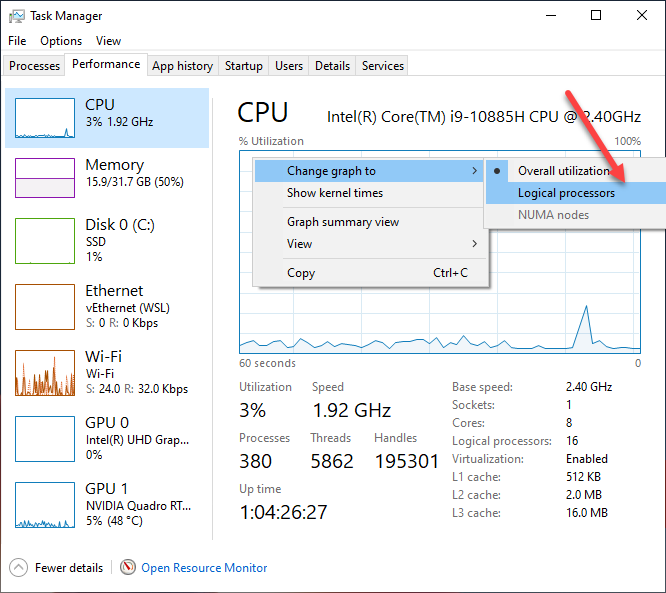Open the File menu

click(x=17, y=41)
